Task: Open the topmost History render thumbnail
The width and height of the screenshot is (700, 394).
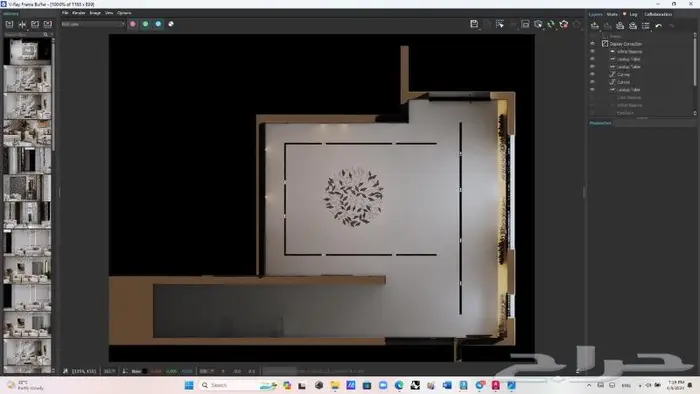Action: click(x=27, y=51)
